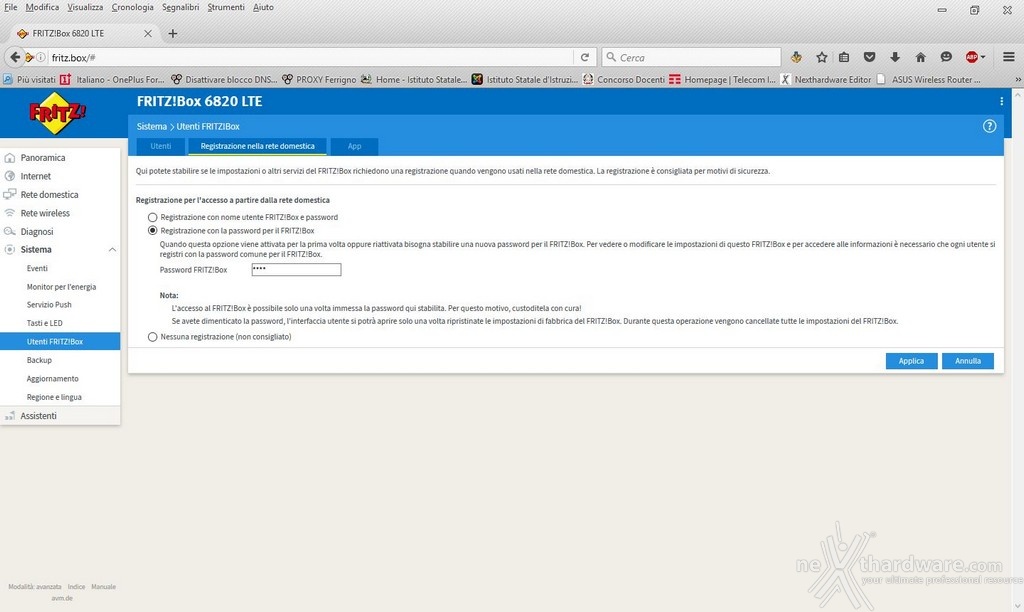Viewport: 1024px width, 612px height.
Task: Click the Sistema breadcrumb link
Action: click(x=152, y=127)
